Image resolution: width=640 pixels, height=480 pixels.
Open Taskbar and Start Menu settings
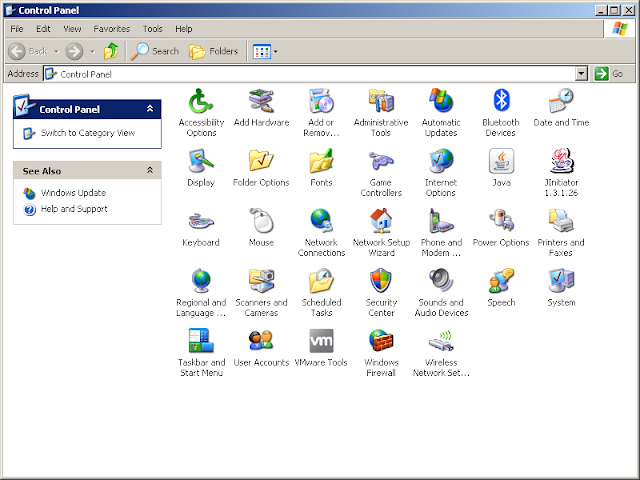201,352
